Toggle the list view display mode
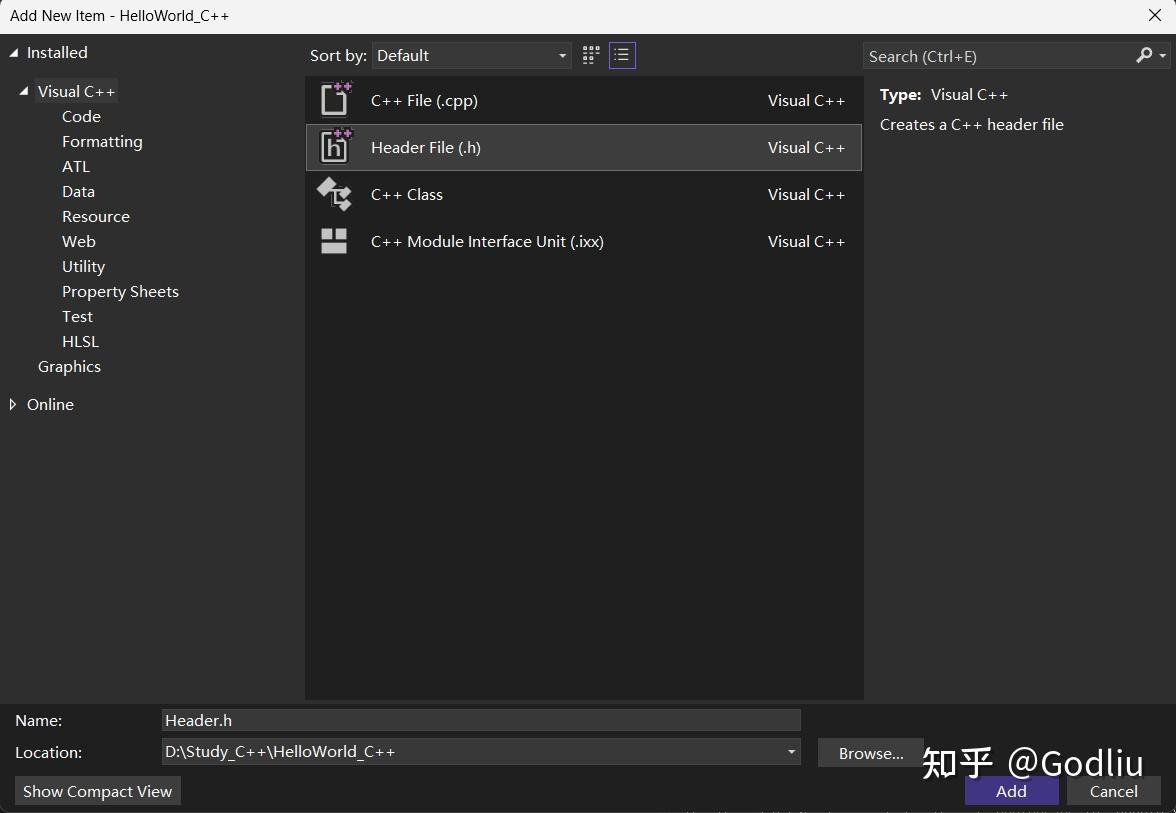The width and height of the screenshot is (1176, 813). (622, 55)
